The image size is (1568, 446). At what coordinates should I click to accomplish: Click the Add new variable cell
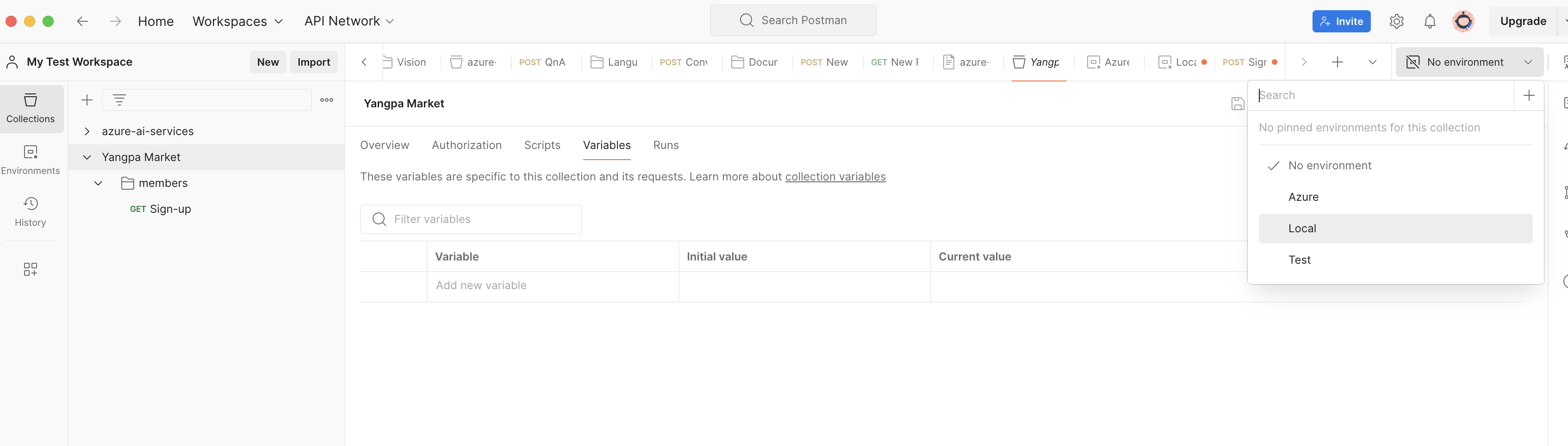click(553, 286)
